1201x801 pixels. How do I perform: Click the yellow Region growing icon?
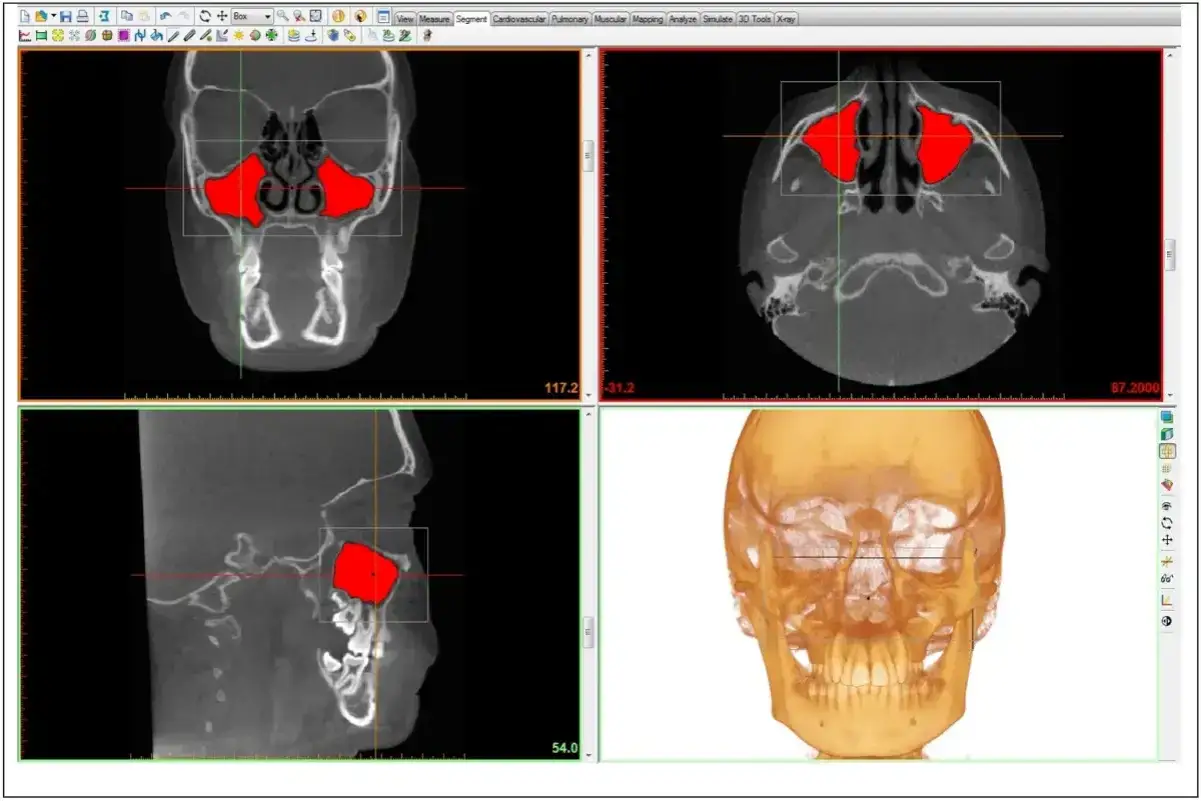(58, 35)
